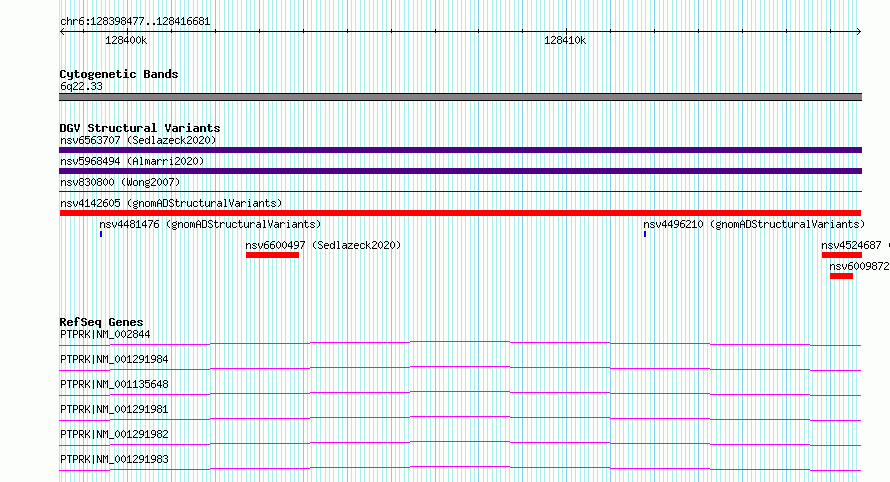The image size is (890, 482).
Task: Click the red bar of nsv6009872
Action: tap(841, 276)
